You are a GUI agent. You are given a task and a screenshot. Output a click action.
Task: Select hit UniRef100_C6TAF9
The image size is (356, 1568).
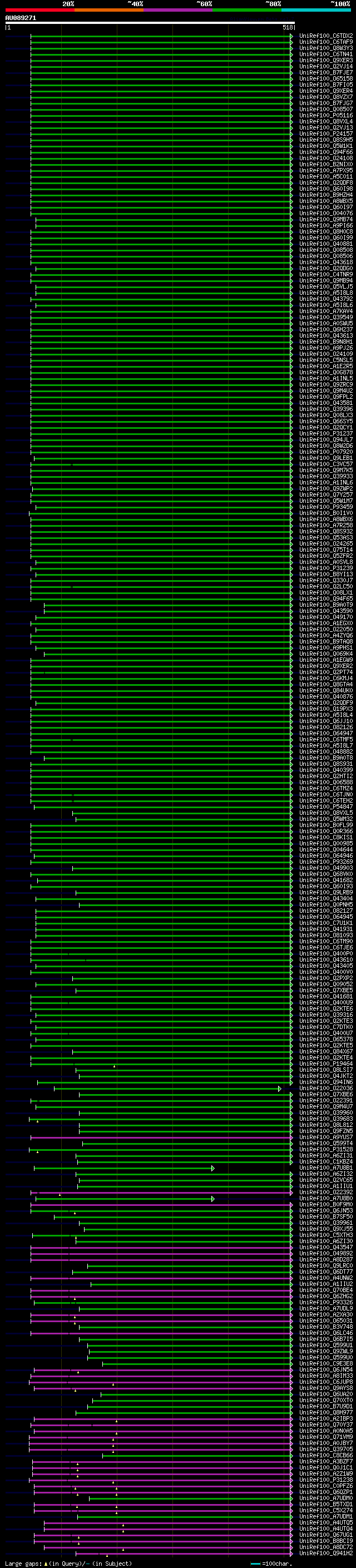coord(326,42)
